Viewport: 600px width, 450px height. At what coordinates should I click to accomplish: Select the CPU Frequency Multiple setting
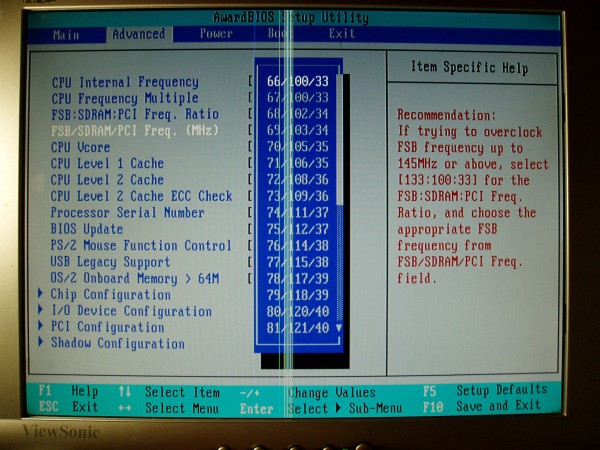point(125,98)
